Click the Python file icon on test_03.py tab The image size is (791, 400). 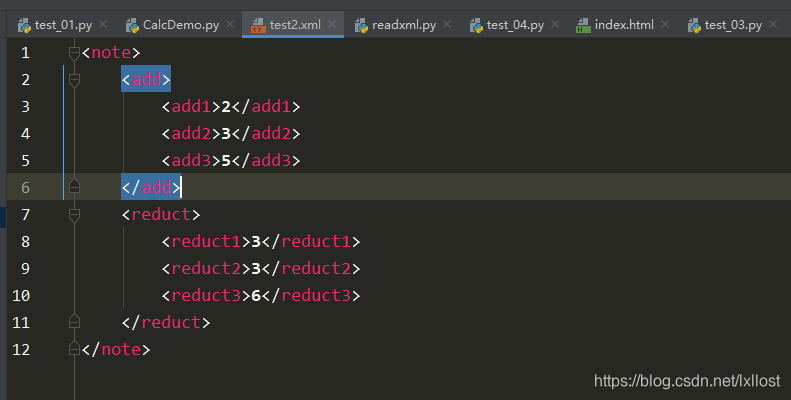694,25
